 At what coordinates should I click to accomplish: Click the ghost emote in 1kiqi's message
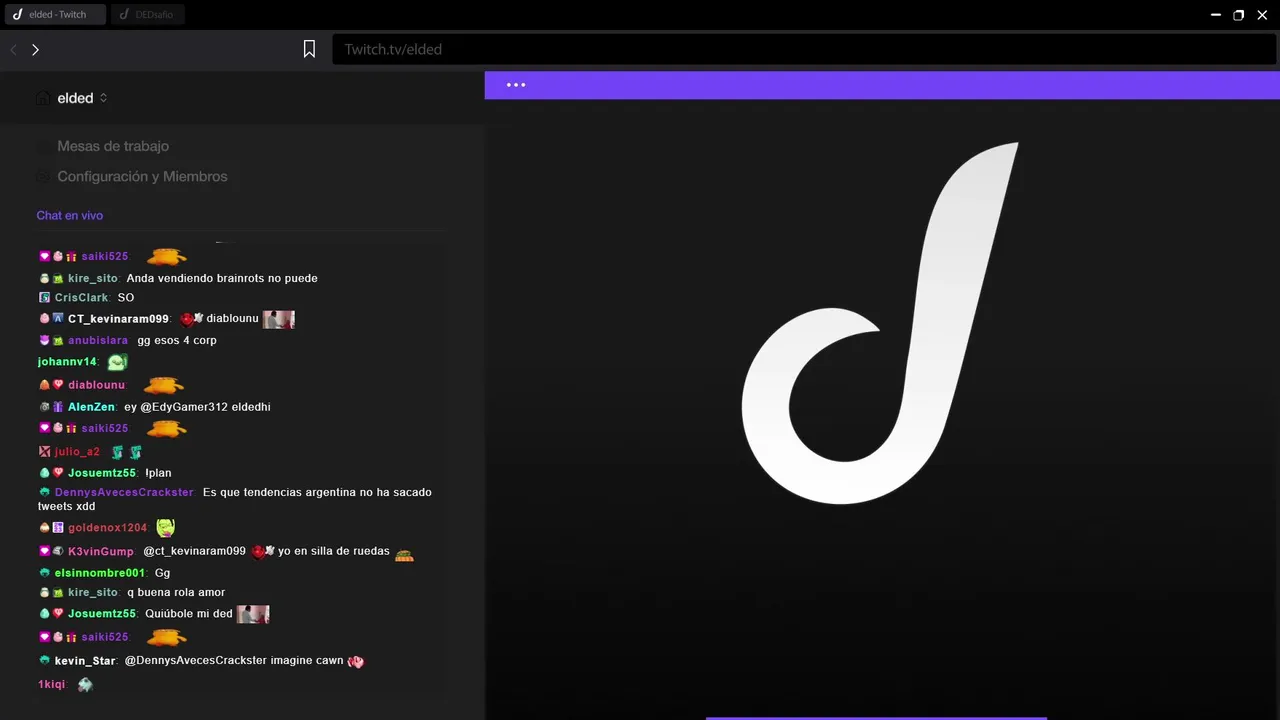coord(85,685)
